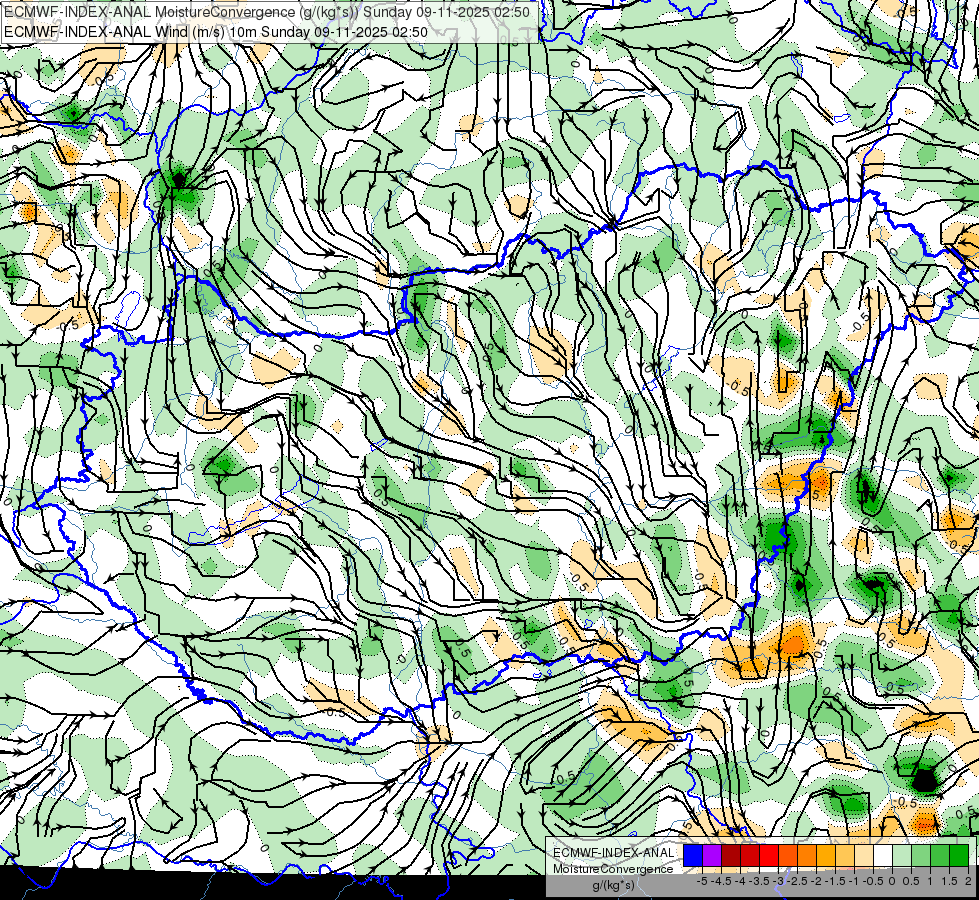Screen dimensions: 979x900
Task: Click the MoistureConvergence title line at top
Action: 267,12
